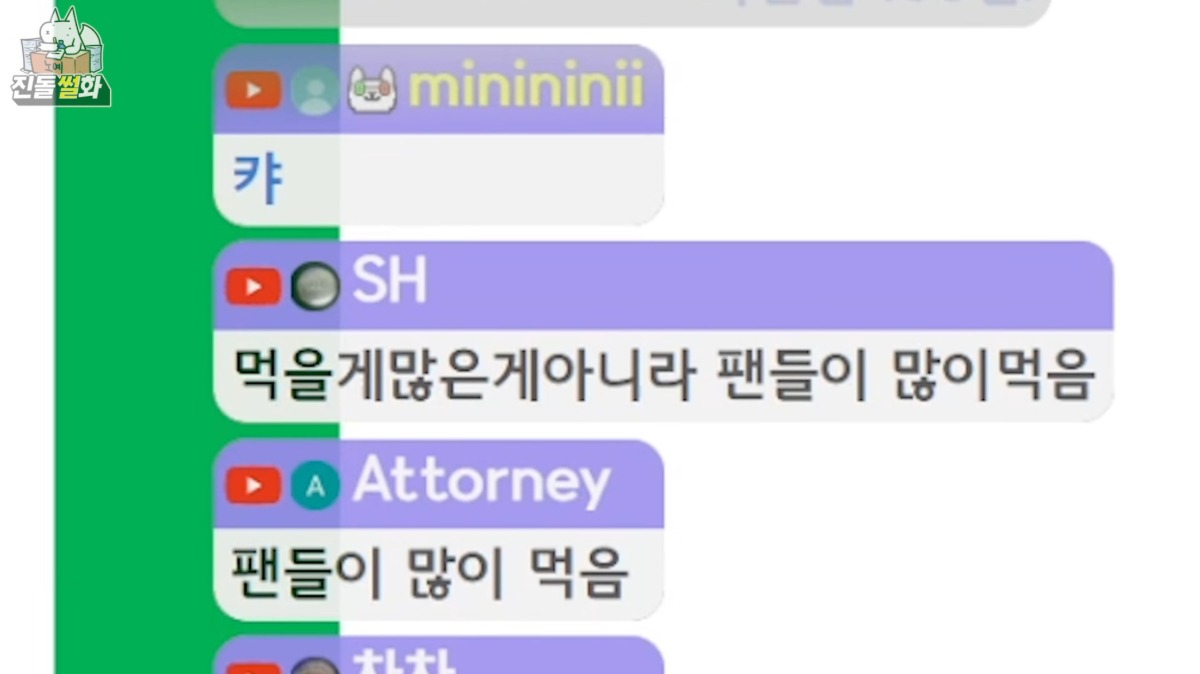The height and width of the screenshot is (674, 1200).
Task: Click Attorney's message 팬들이 많이 먹음
Action: [x=430, y=574]
